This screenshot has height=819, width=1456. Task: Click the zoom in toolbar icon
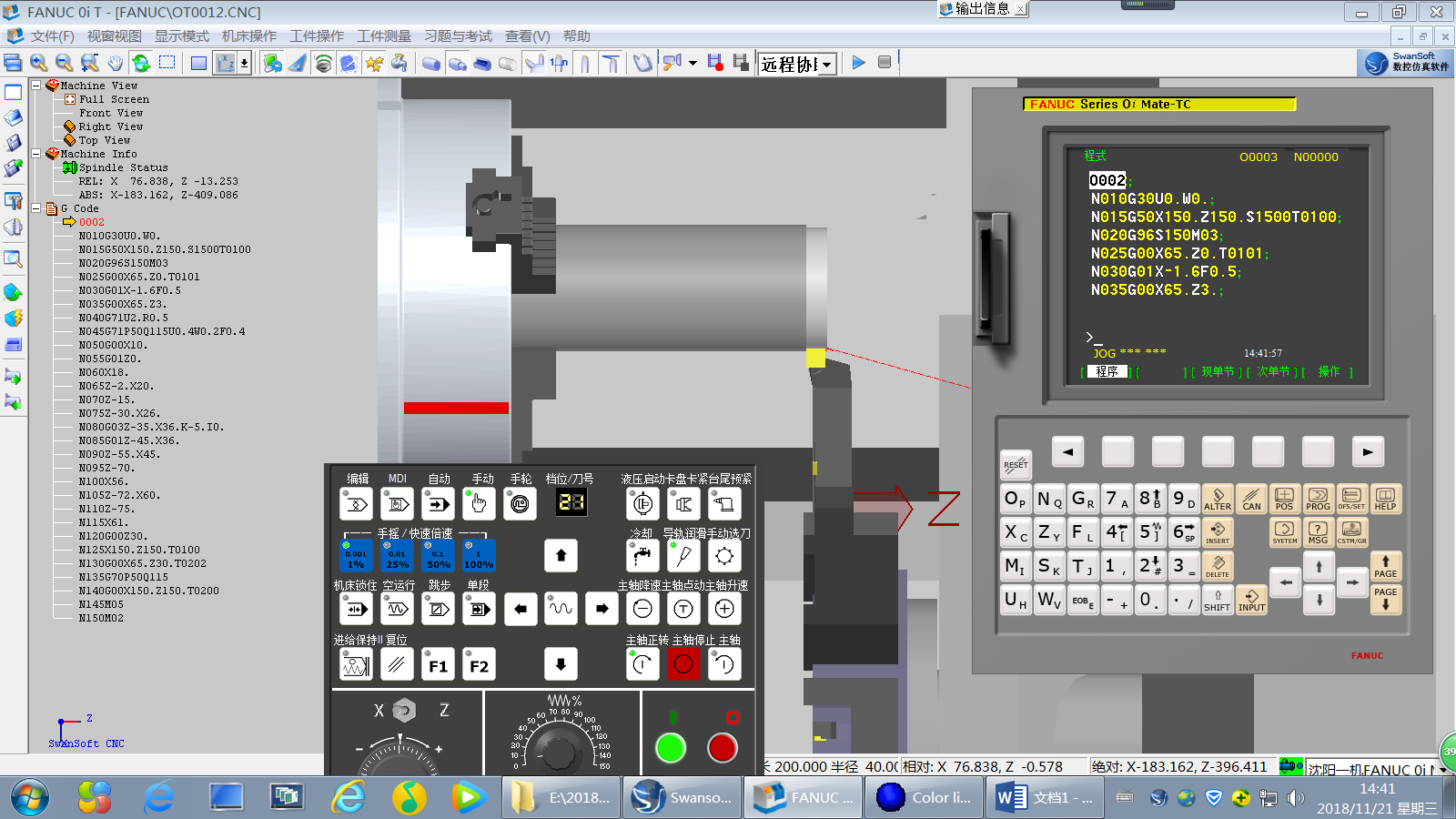[38, 63]
